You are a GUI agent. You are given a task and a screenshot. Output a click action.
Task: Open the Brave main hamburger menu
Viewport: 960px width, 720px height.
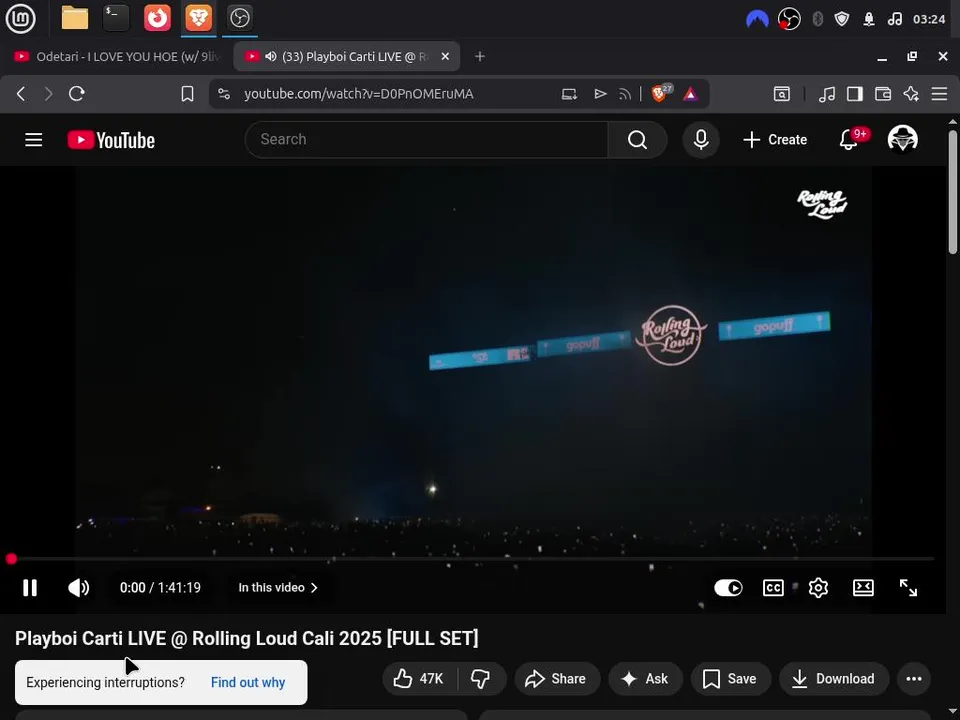click(939, 94)
